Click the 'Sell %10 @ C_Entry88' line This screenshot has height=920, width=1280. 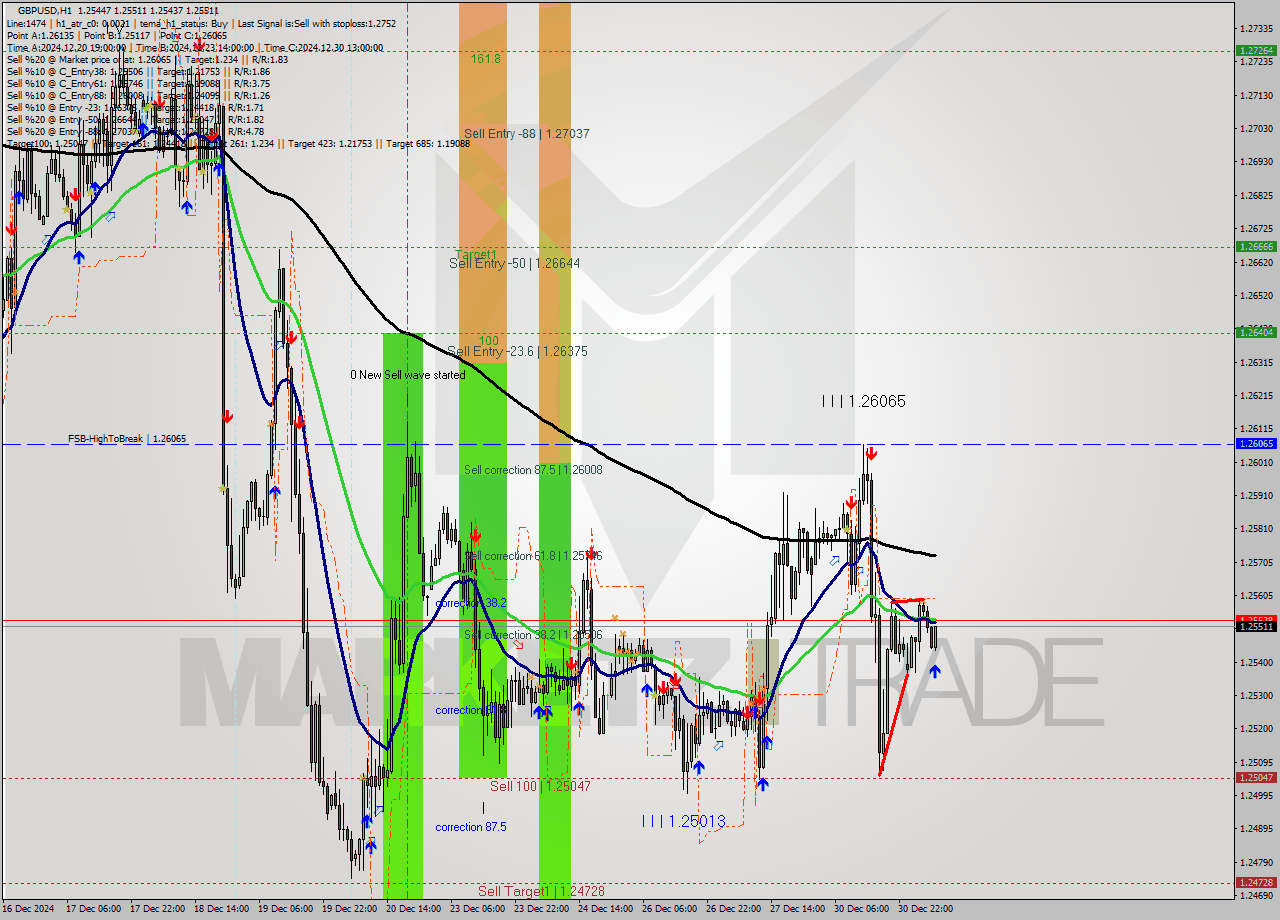pyautogui.click(x=138, y=95)
